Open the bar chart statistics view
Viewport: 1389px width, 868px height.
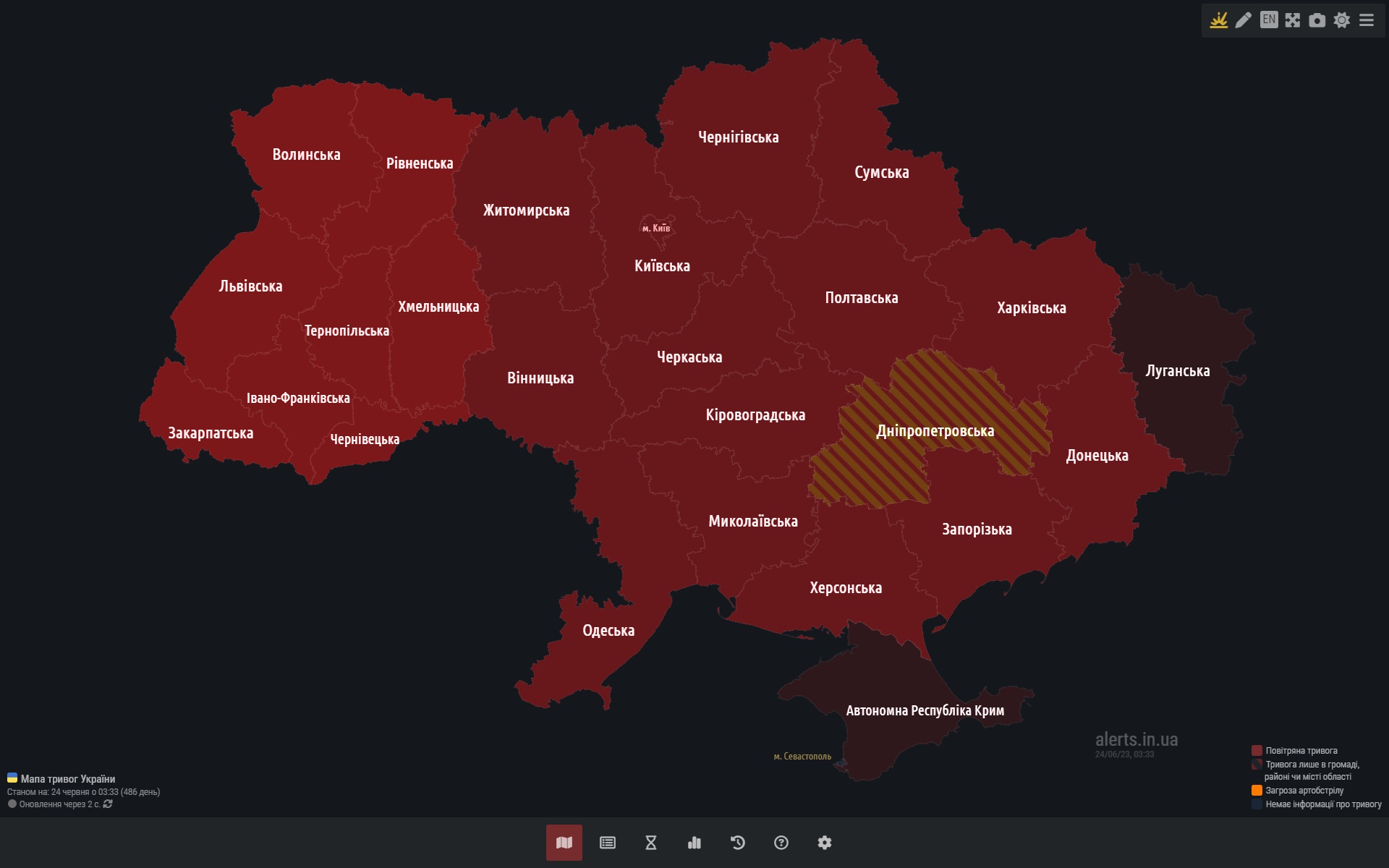point(694,843)
